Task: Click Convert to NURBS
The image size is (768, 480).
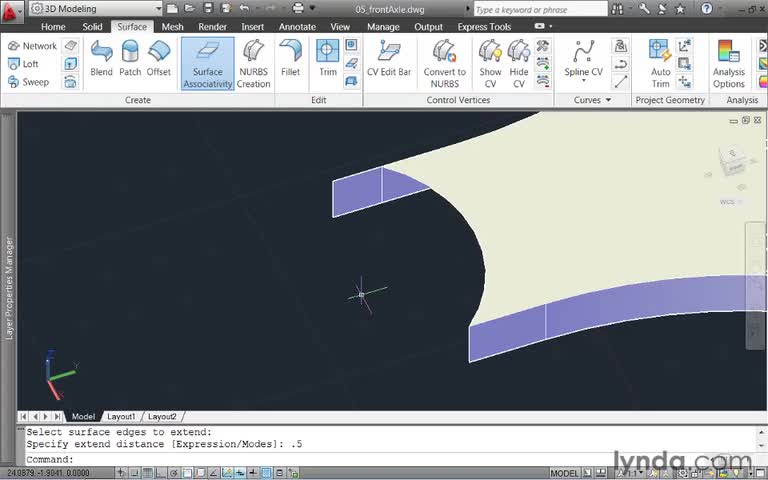Action: tap(444, 64)
